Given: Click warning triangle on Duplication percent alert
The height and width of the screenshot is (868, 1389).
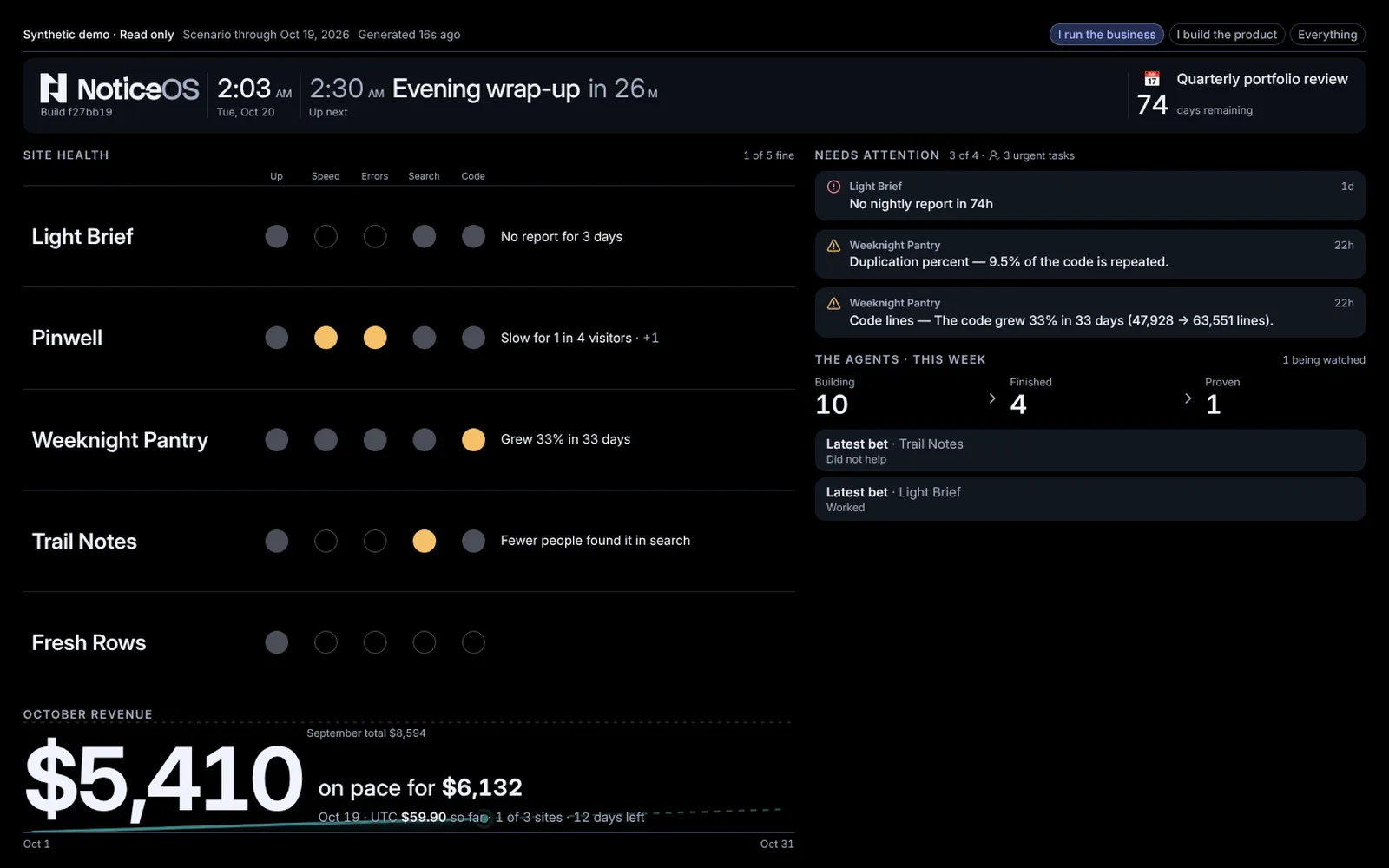Looking at the screenshot, I should 833,246.
